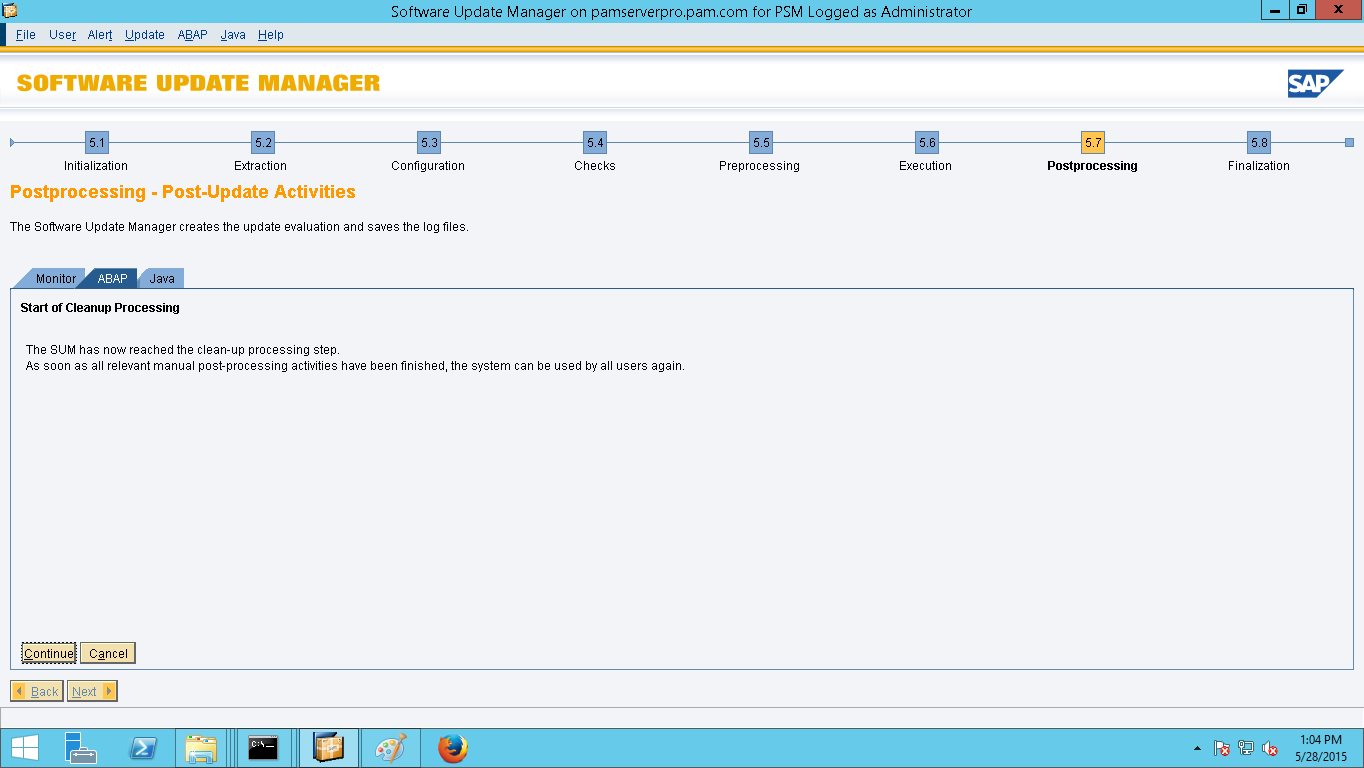Open the Help menu
The width and height of the screenshot is (1364, 768).
[271, 34]
